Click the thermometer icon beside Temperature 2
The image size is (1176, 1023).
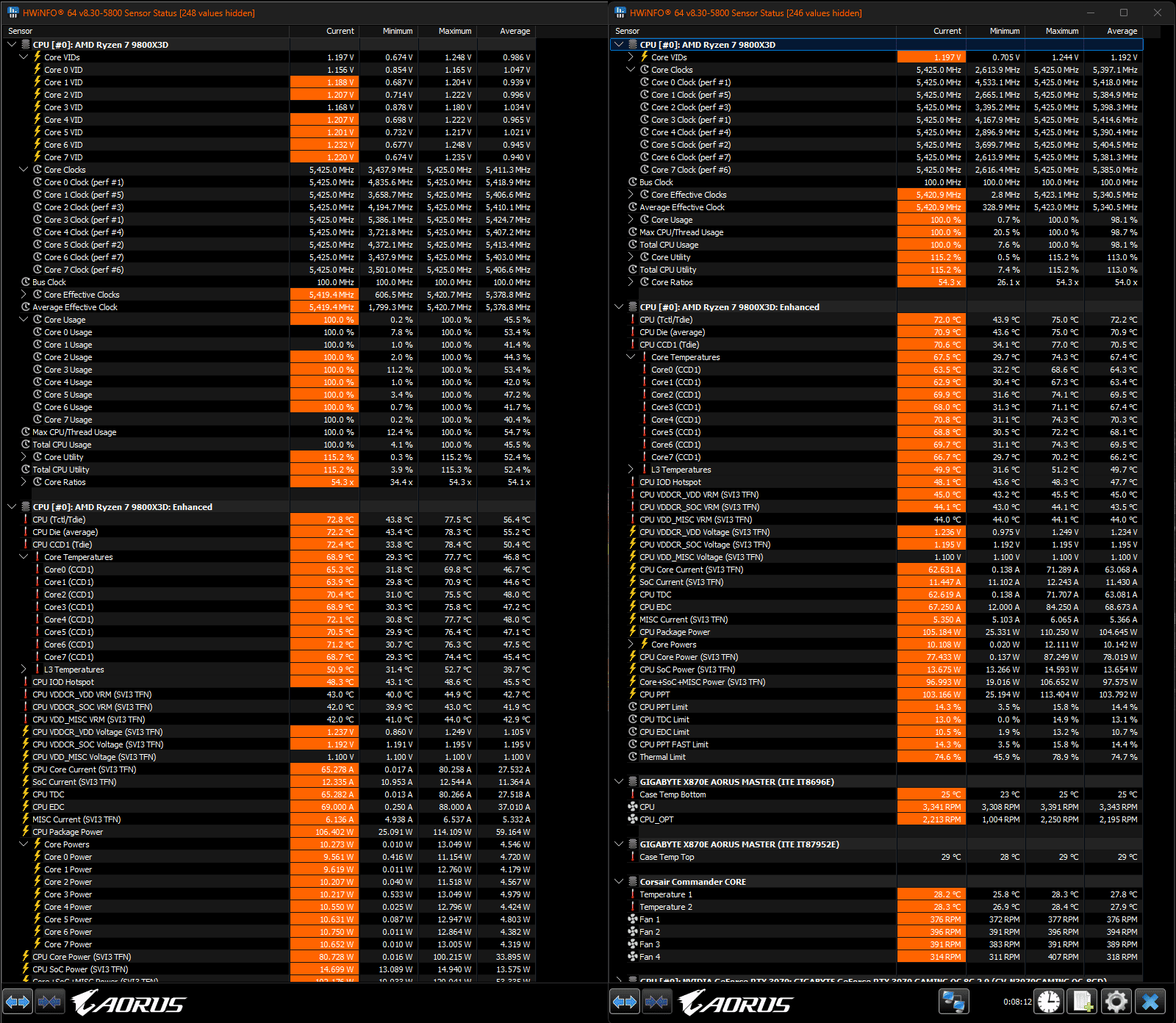pyautogui.click(x=632, y=907)
